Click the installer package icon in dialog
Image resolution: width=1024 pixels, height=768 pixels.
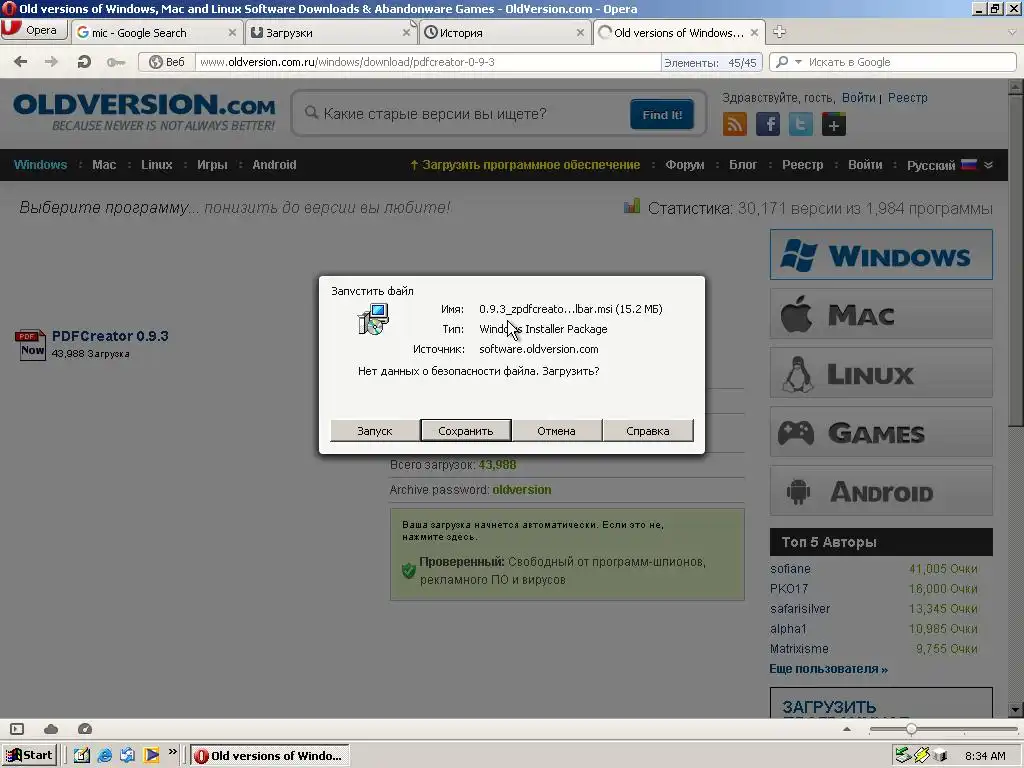point(374,320)
